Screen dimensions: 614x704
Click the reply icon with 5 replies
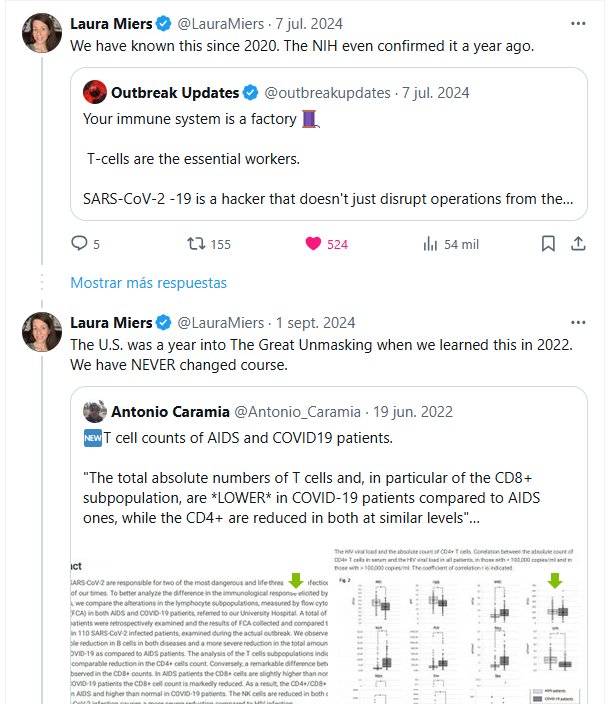click(81, 243)
